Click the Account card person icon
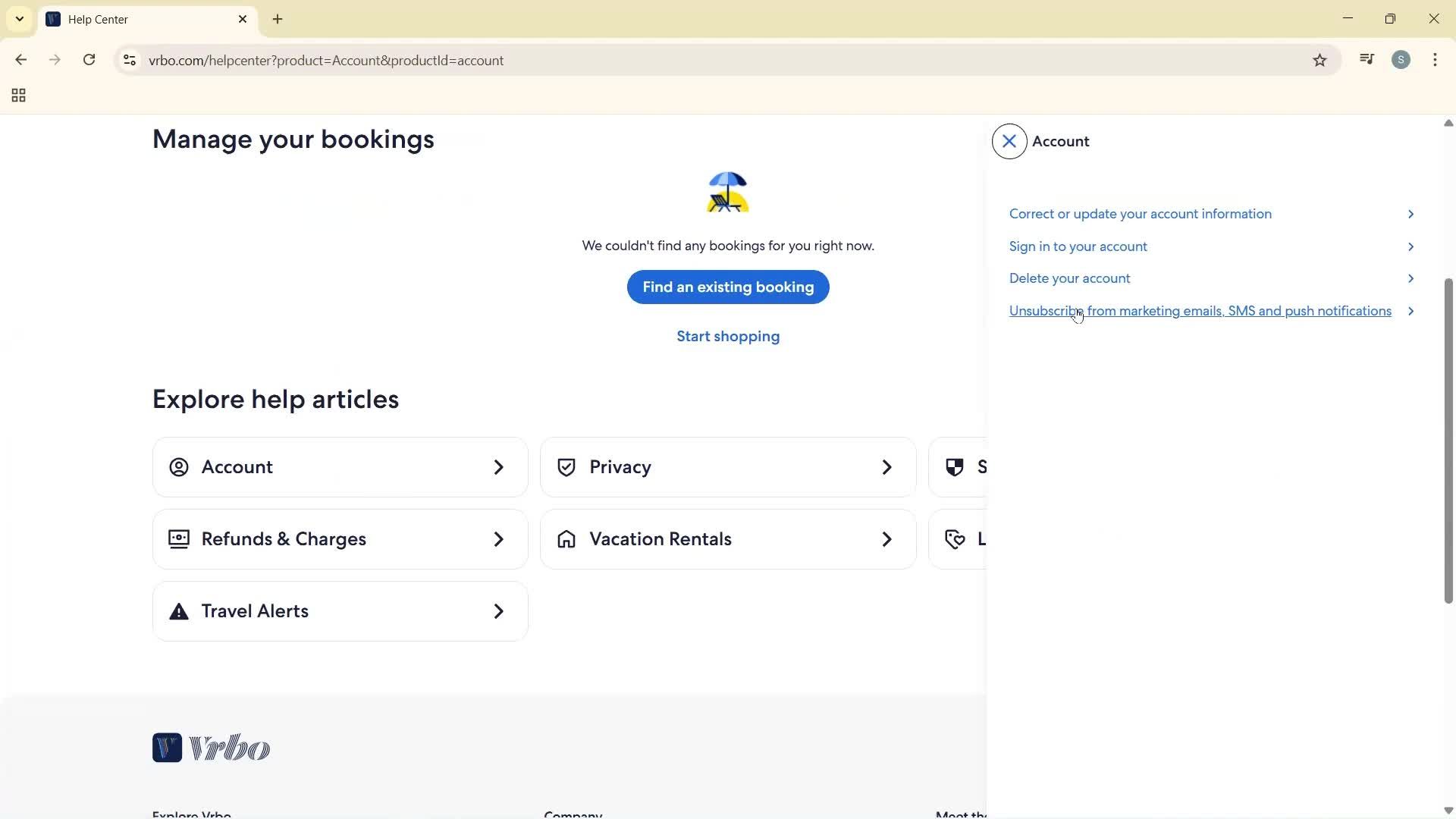The width and height of the screenshot is (1456, 819). [x=179, y=467]
